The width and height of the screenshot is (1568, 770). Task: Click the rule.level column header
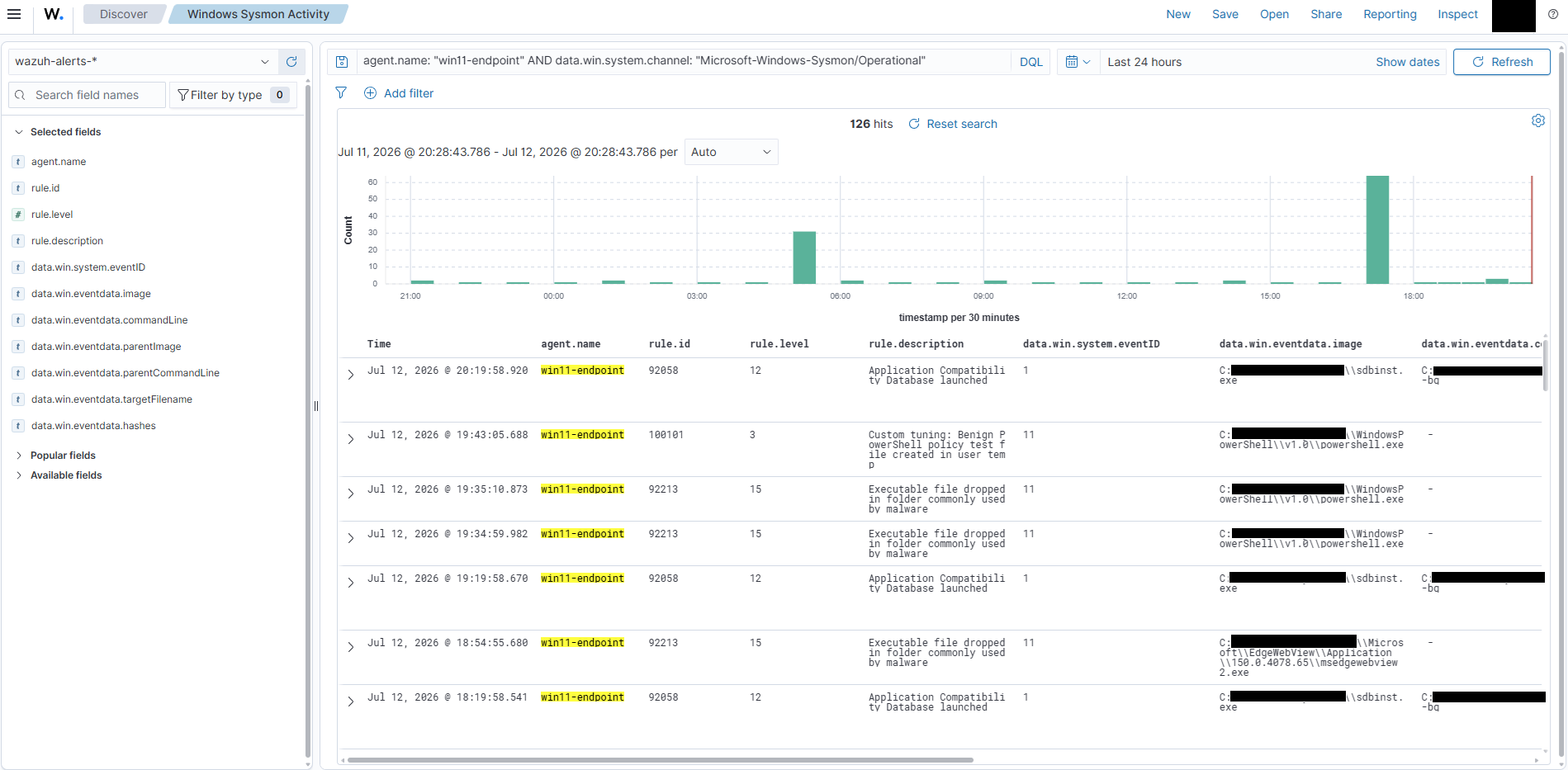coord(779,344)
